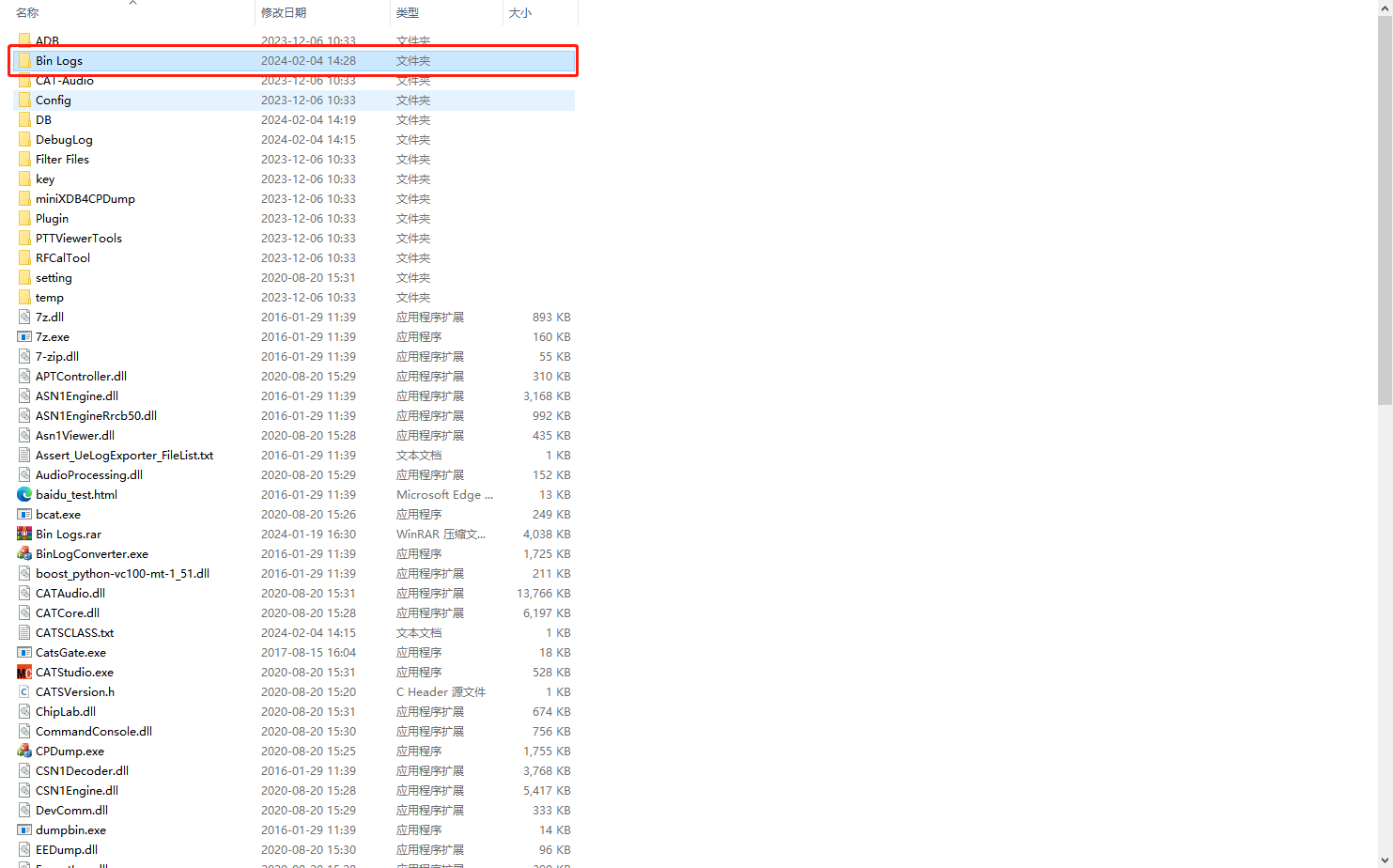Click the 2017-08-15 16:04 modified date
The height and width of the screenshot is (868, 1393).
(308, 652)
